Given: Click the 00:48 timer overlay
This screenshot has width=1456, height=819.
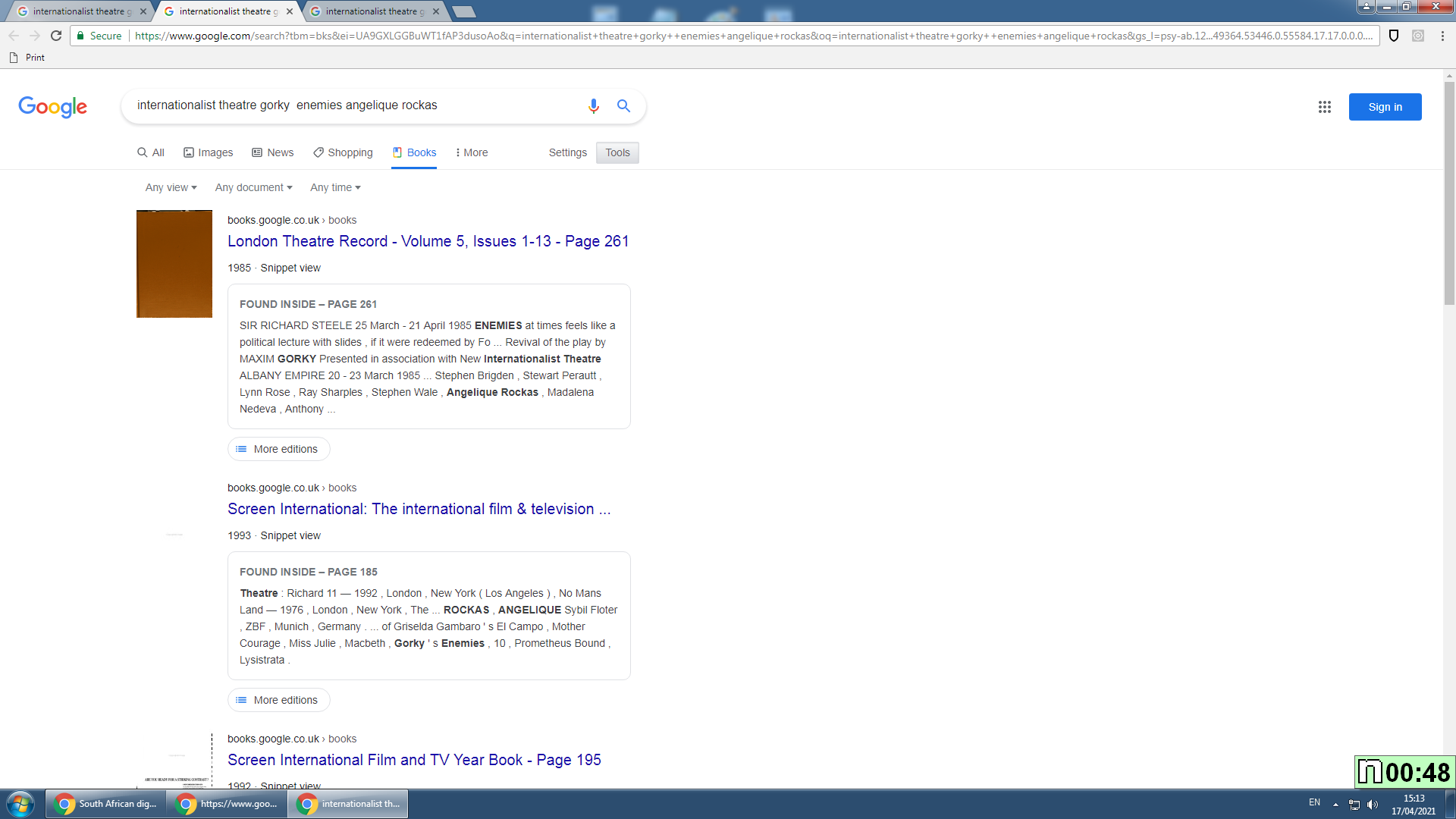Looking at the screenshot, I should [x=1404, y=772].
